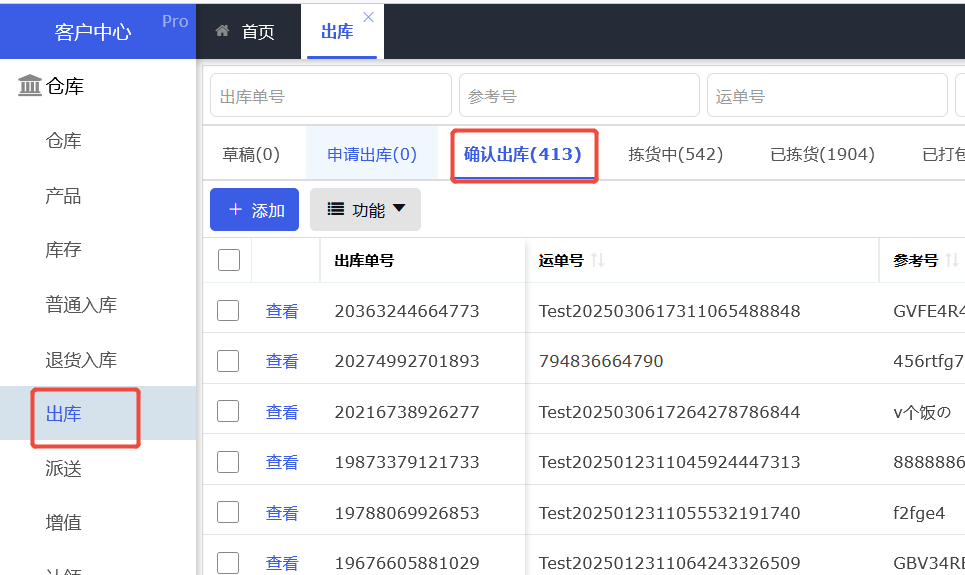Click waybill Test2025012311055532191740
Screen dimensions: 965x575
[x=670, y=513]
